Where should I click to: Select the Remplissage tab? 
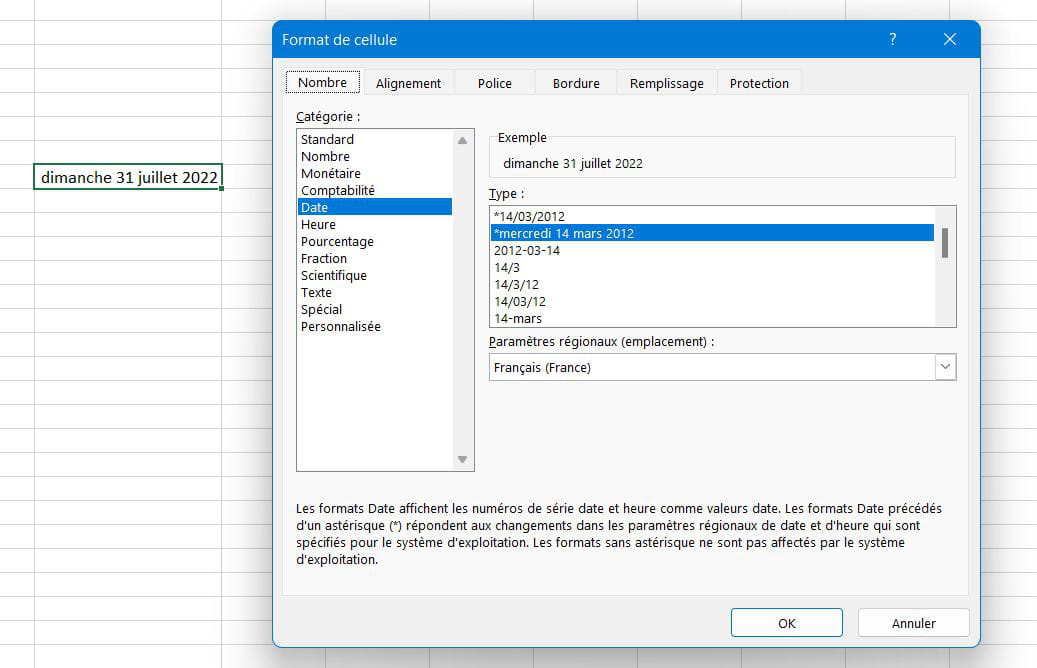pyautogui.click(x=666, y=84)
